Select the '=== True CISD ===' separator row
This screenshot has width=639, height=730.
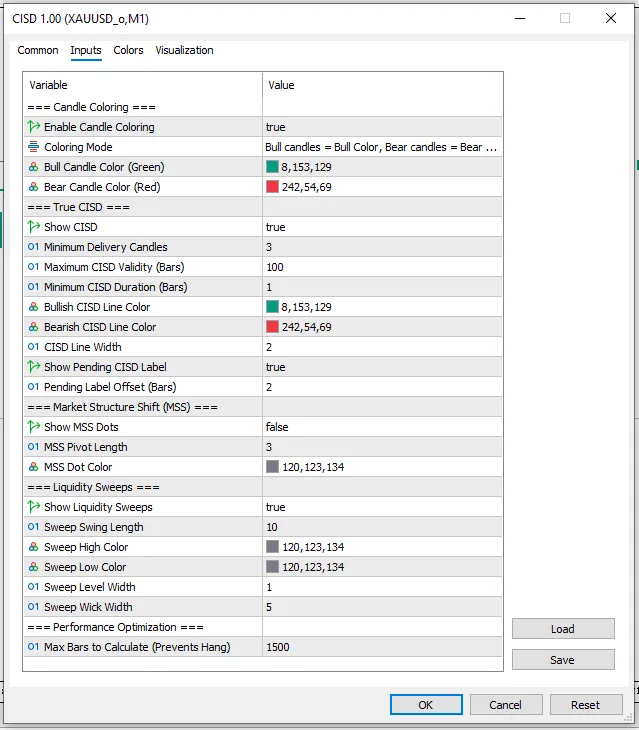(x=263, y=207)
